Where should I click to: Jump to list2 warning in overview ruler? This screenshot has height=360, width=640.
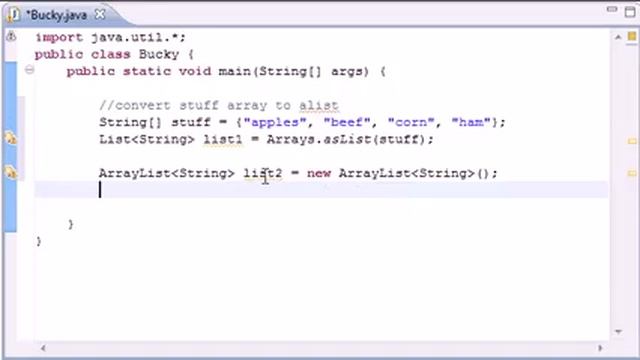(x=632, y=173)
